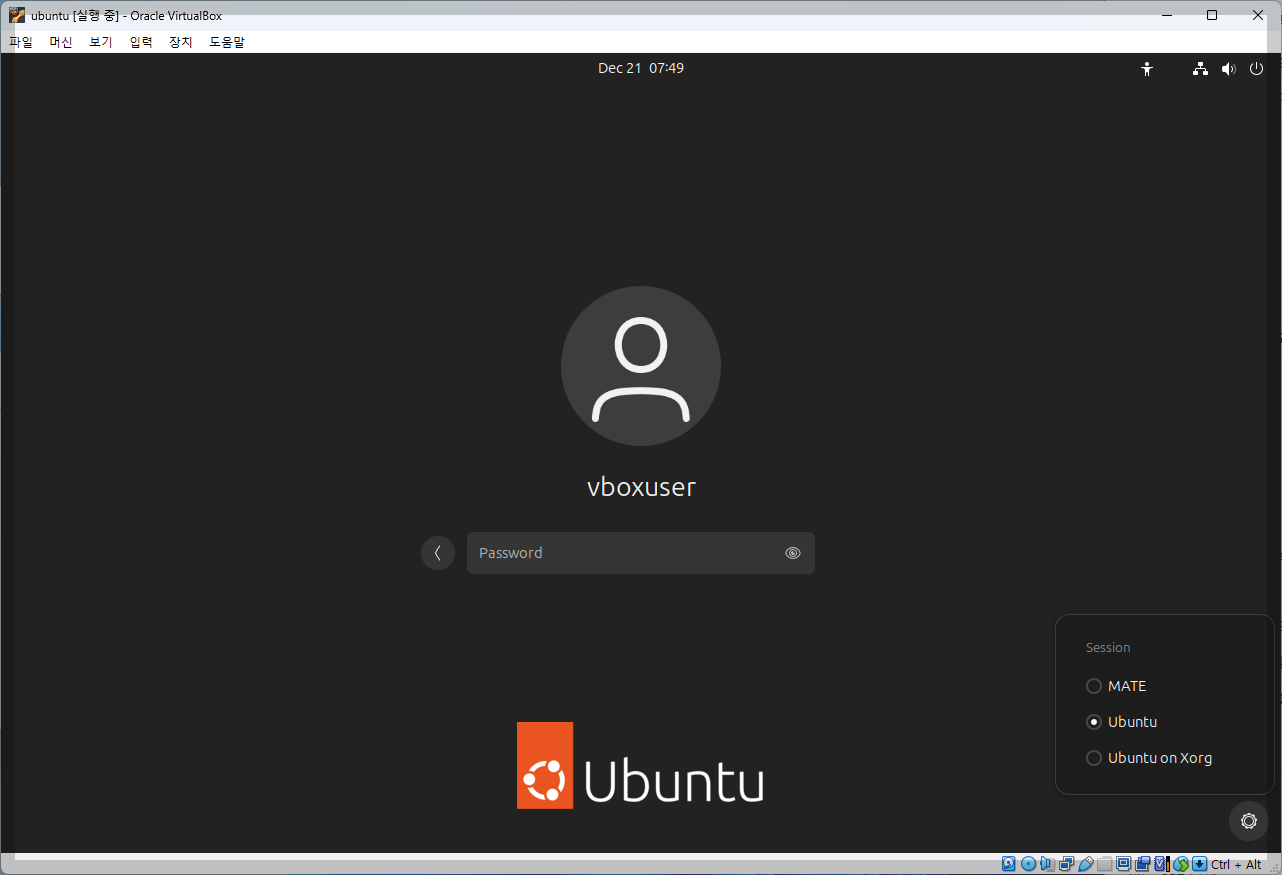Open the 파일 menu
Screen dimensions: 1282x875
pos(21,42)
